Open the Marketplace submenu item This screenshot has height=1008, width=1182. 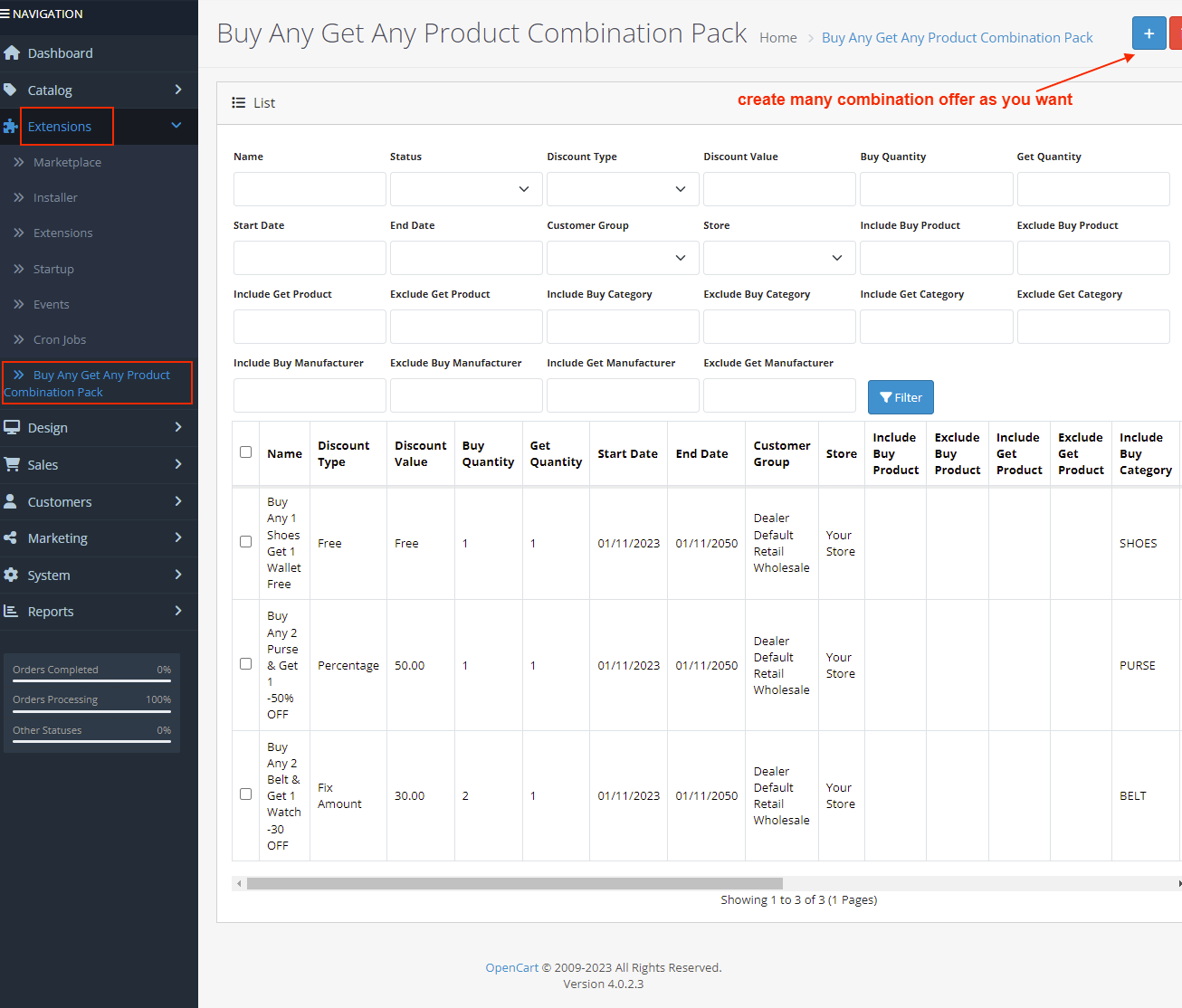click(x=67, y=163)
